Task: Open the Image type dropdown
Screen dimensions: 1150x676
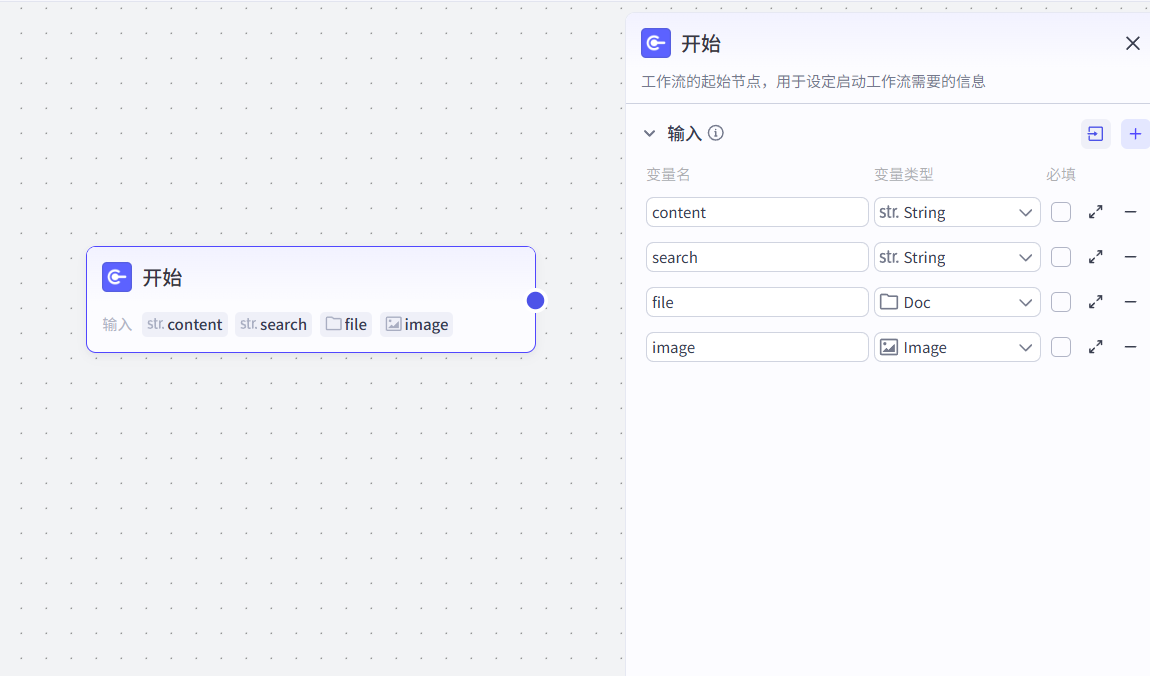Action: (x=956, y=348)
